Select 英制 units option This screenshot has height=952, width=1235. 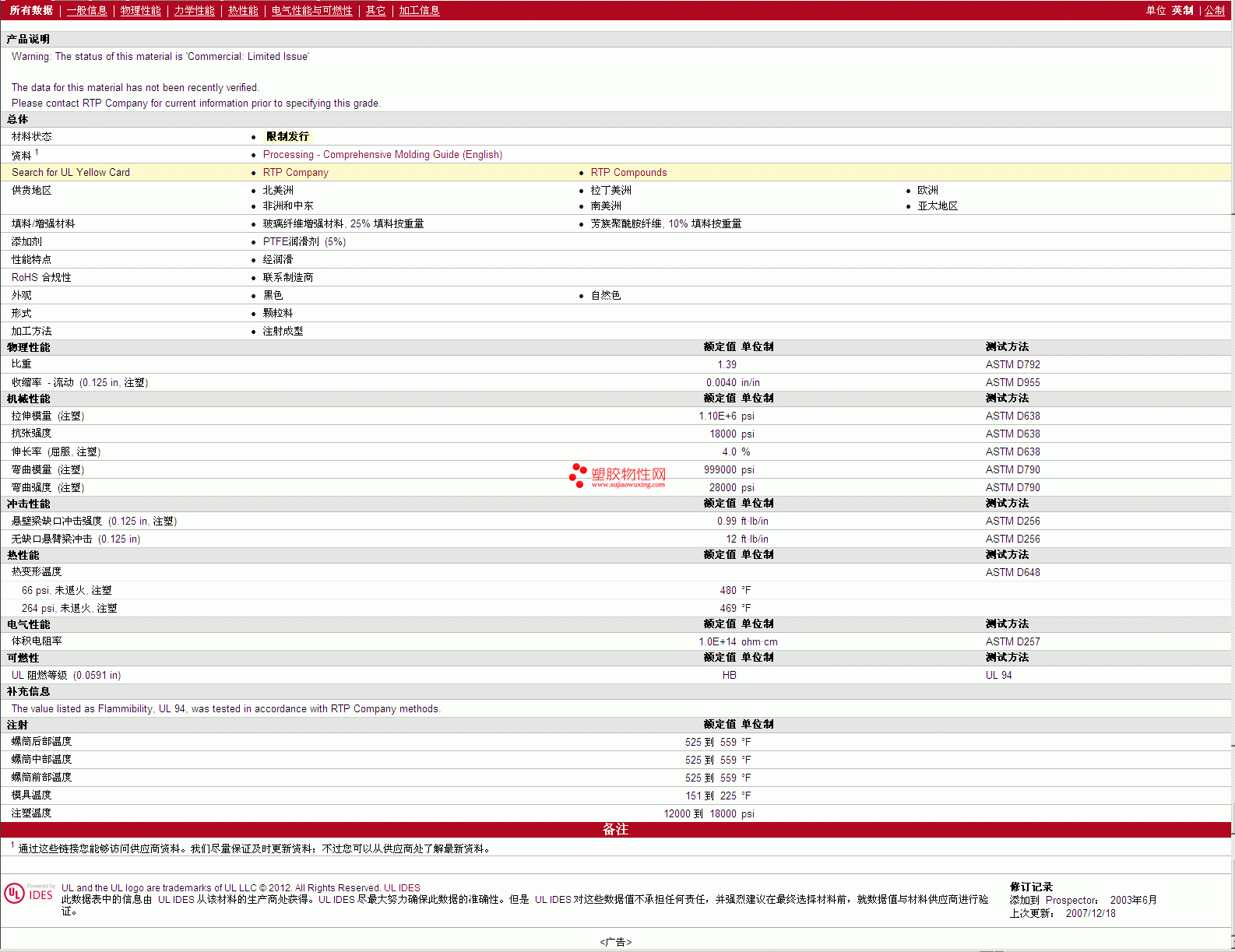(1182, 10)
